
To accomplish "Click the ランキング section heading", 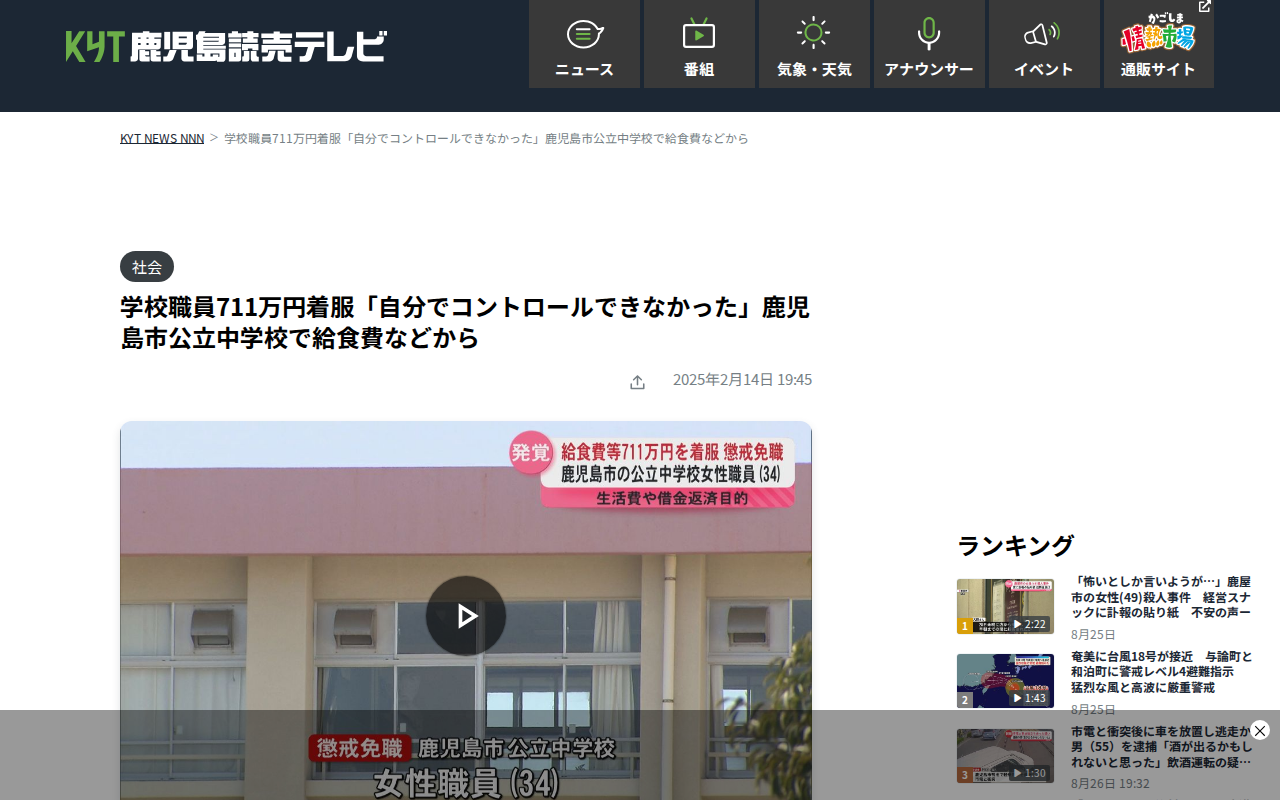I will coord(1015,546).
